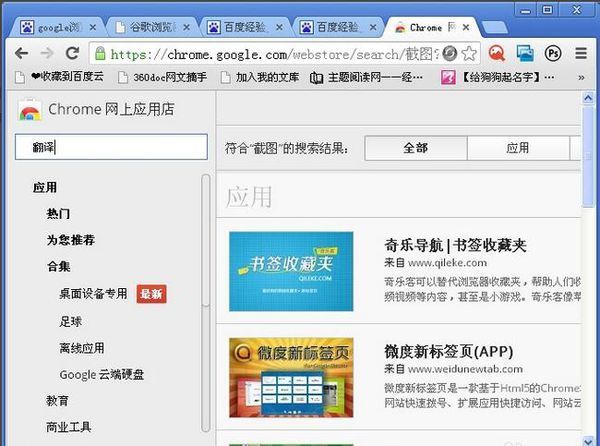Viewport: 600px width, 446px height.
Task: Click the Chrome Web Store logo
Action: 30,110
